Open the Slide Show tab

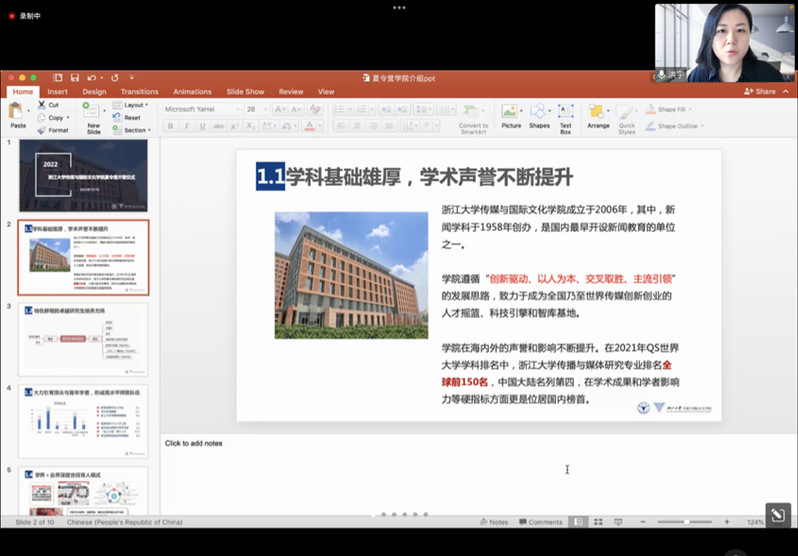pos(245,92)
